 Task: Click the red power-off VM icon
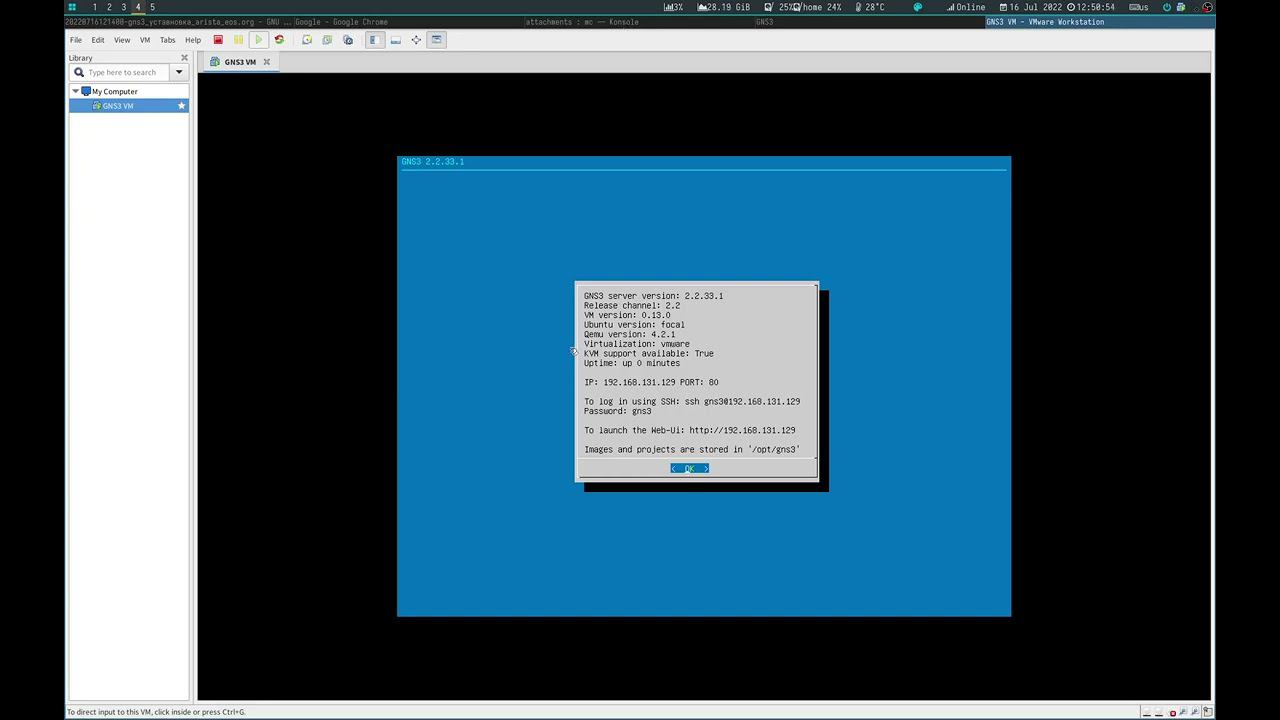[x=218, y=40]
